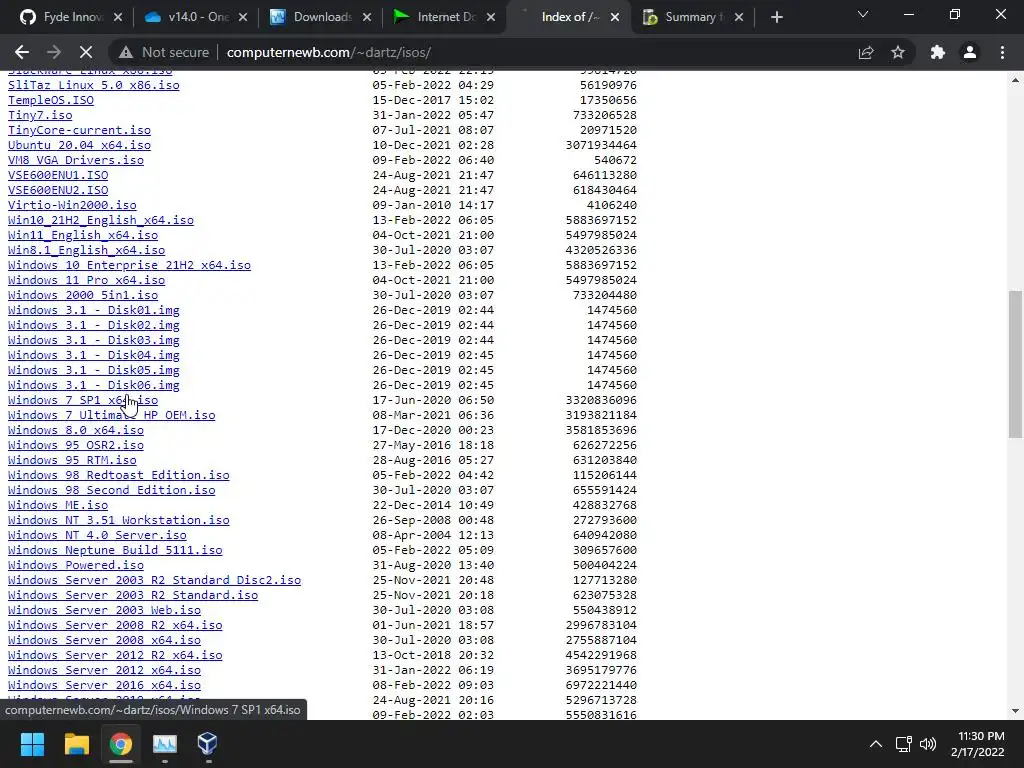Open the TinyCore-current.iso link

coord(79,130)
